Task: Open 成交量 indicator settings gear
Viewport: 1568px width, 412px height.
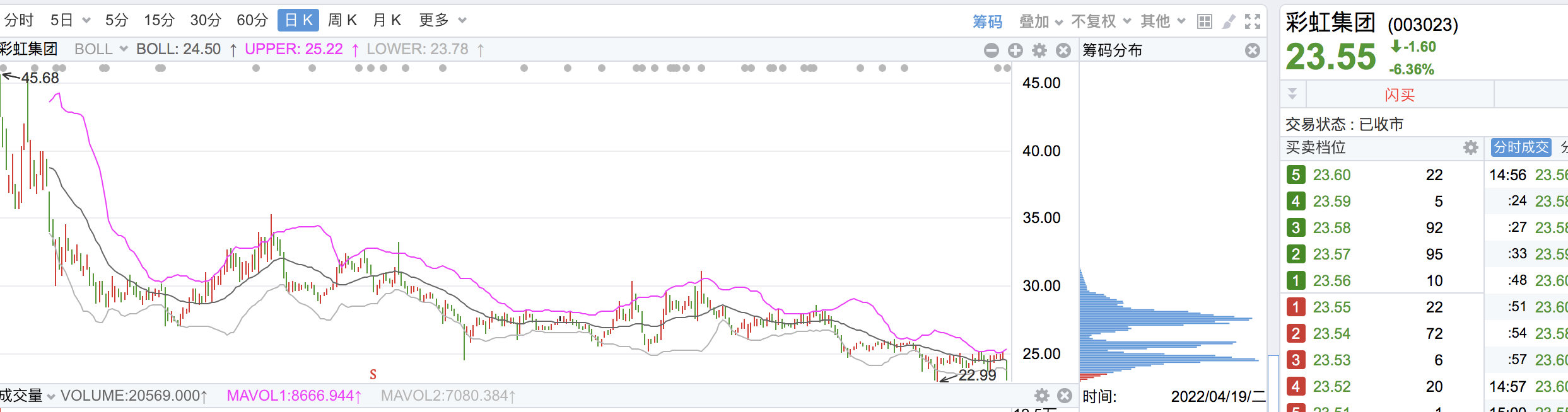Action: click(x=1042, y=396)
